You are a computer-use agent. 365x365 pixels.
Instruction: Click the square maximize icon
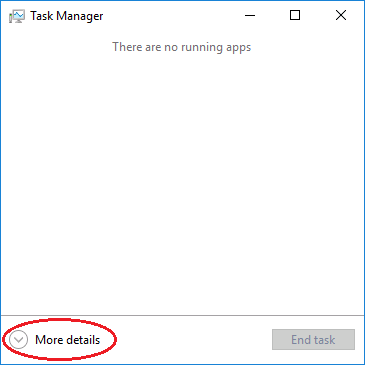point(295,15)
